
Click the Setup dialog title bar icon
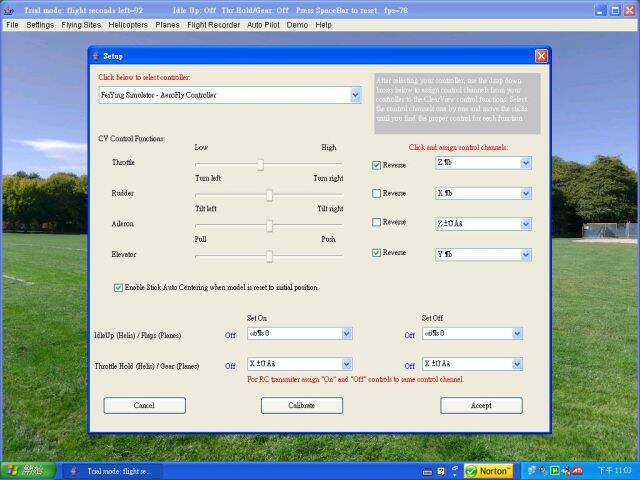click(96, 56)
